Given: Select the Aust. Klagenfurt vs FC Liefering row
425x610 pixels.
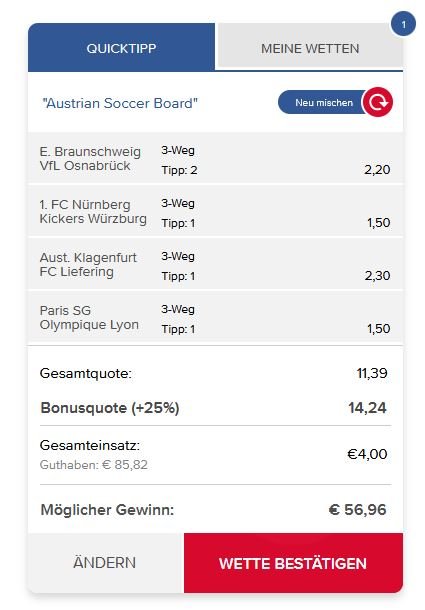Looking at the screenshot, I should [x=215, y=265].
